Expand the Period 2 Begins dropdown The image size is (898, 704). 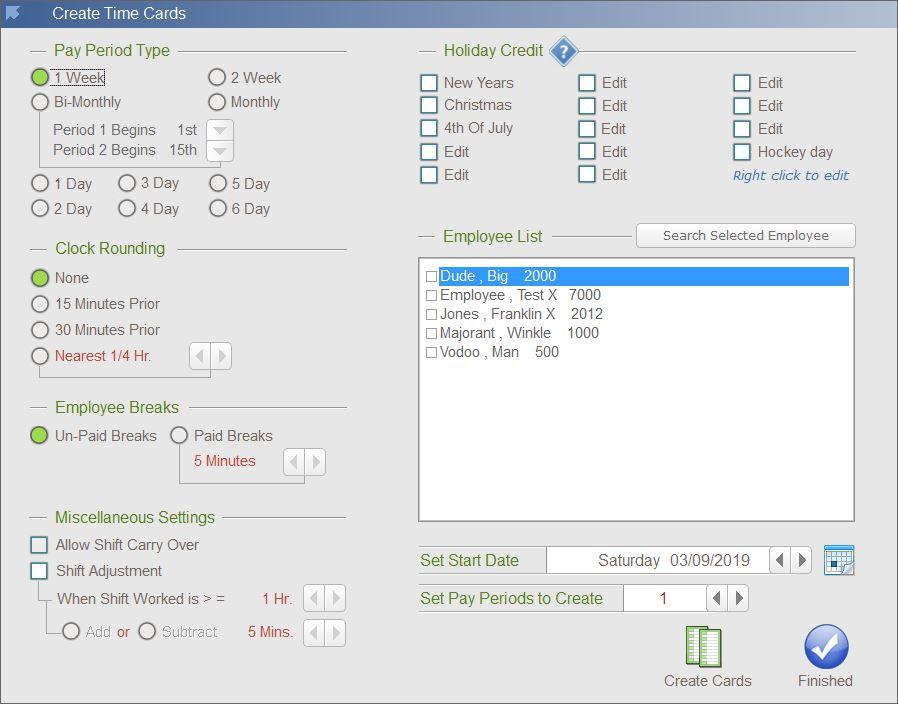pyautogui.click(x=219, y=151)
